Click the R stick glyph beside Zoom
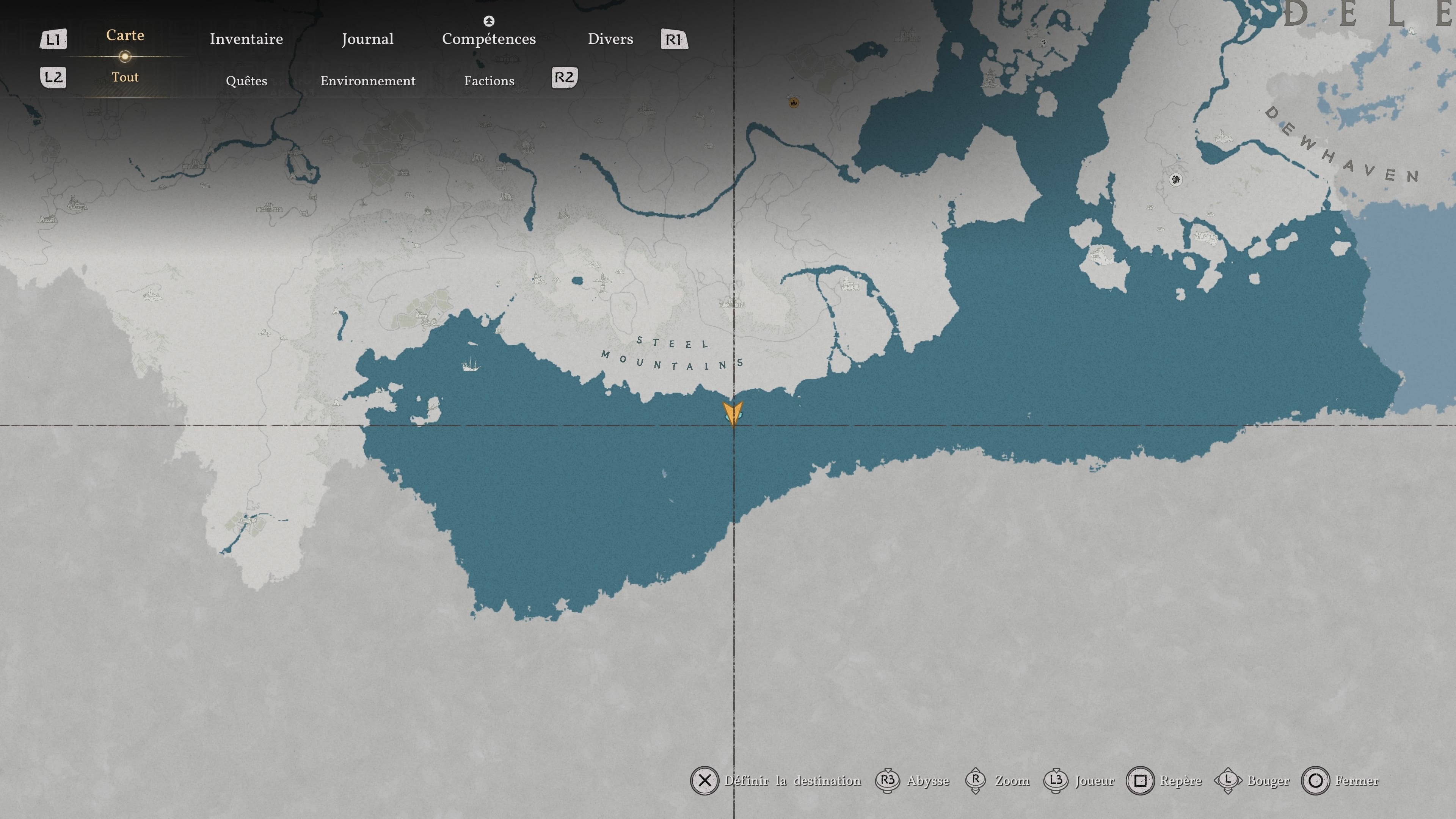This screenshot has width=1456, height=819. 976,781
